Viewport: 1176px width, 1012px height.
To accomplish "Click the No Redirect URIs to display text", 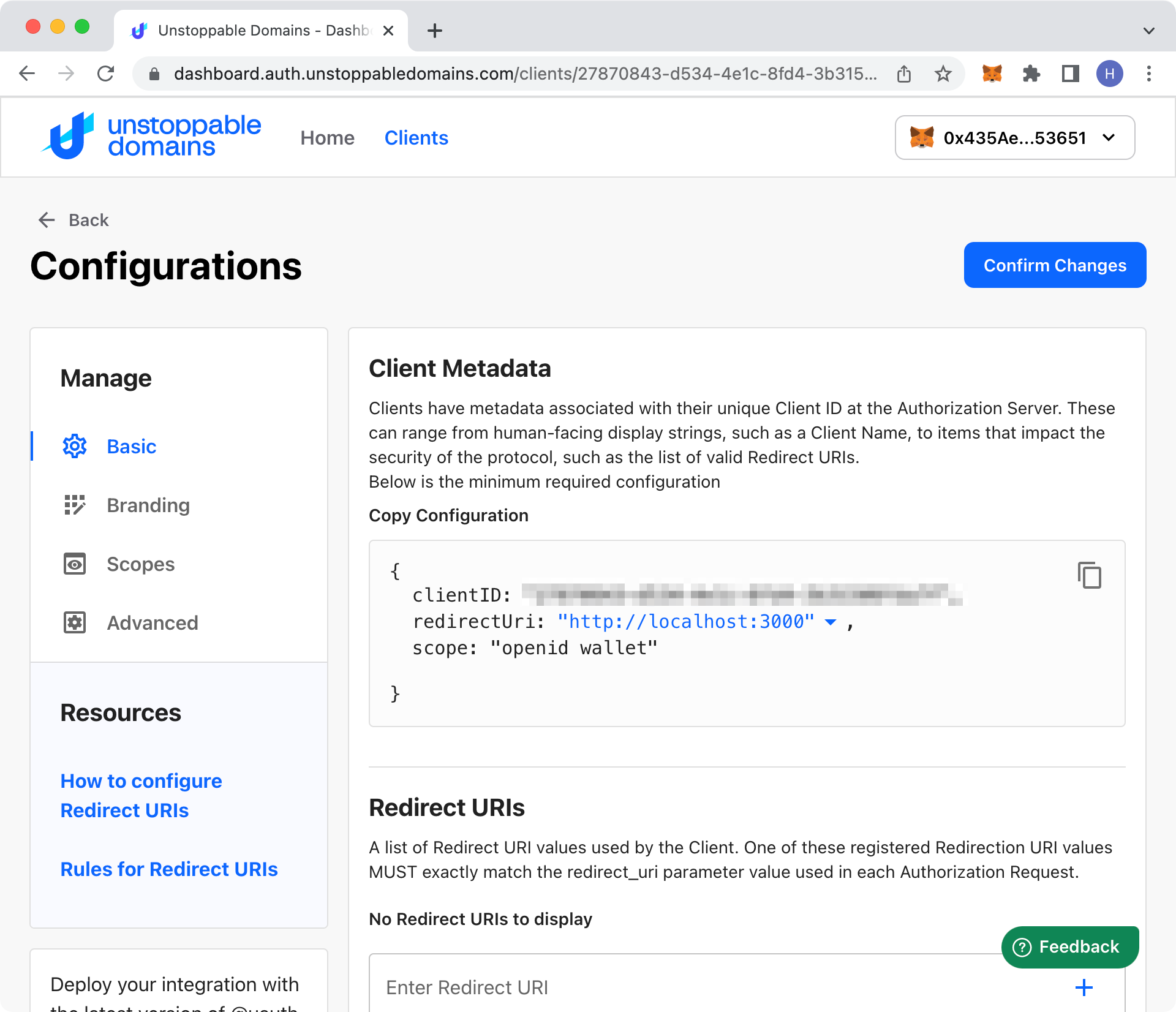I will pyautogui.click(x=480, y=919).
